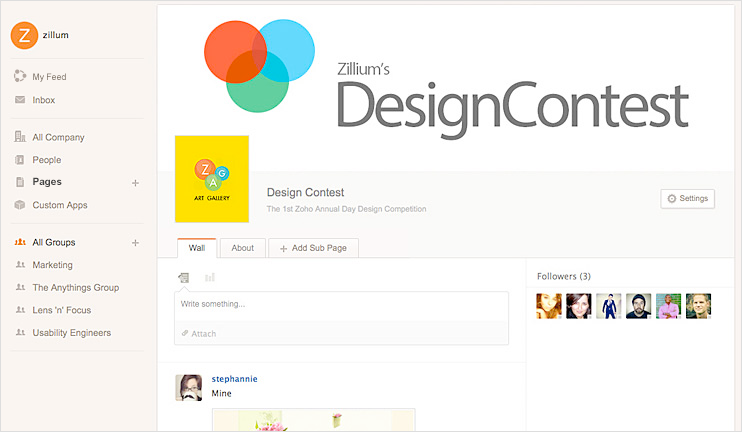Click the Art Gallery page thumbnail
Screen dimensions: 742x432
tap(212, 179)
